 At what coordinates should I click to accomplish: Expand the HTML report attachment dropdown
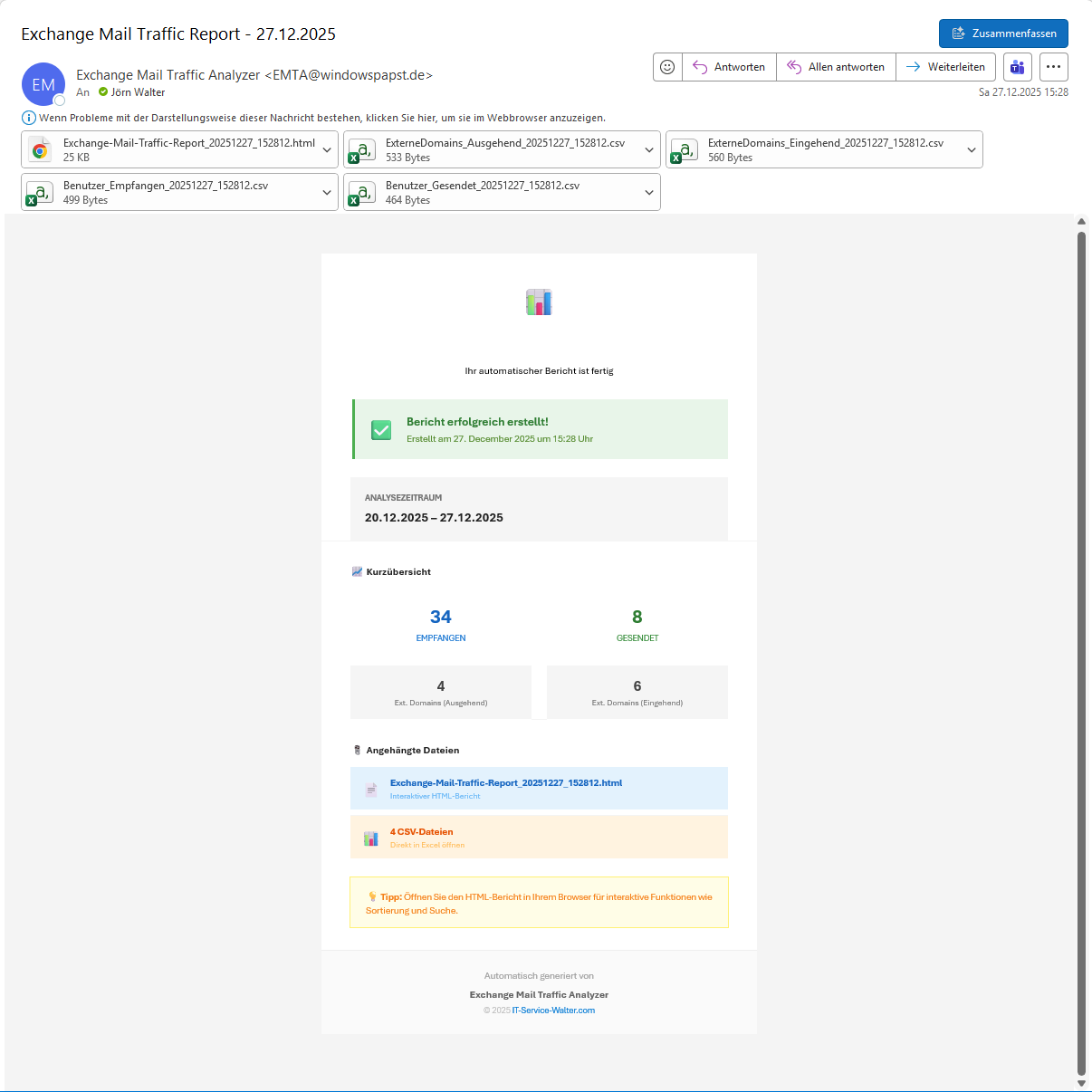(327, 150)
